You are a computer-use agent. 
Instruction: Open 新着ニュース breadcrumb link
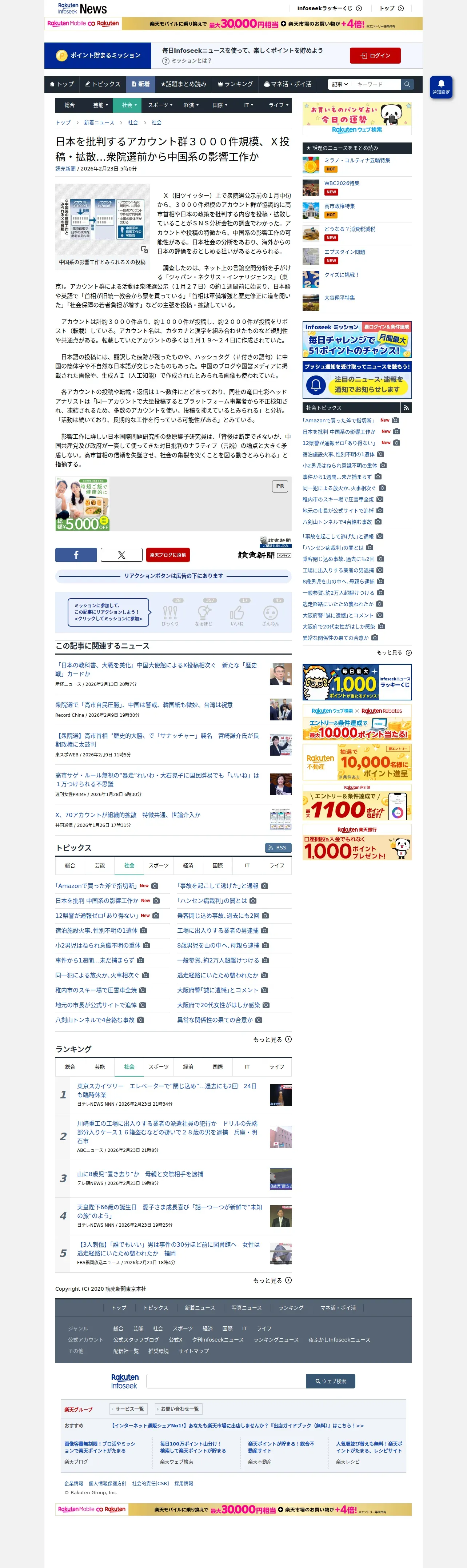point(99,123)
